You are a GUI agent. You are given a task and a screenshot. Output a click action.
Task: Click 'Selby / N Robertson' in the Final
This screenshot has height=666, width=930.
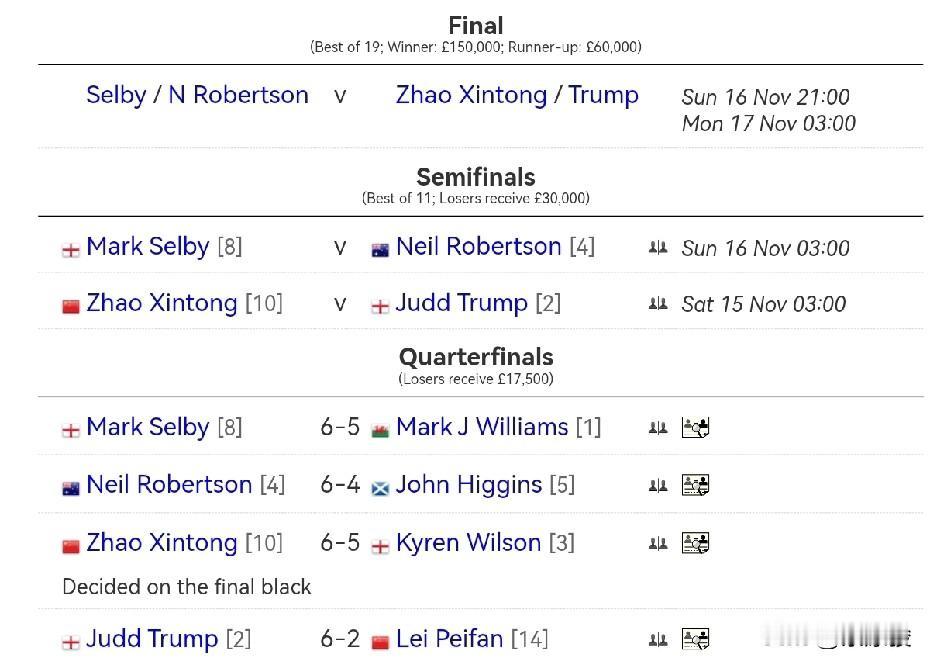click(197, 95)
